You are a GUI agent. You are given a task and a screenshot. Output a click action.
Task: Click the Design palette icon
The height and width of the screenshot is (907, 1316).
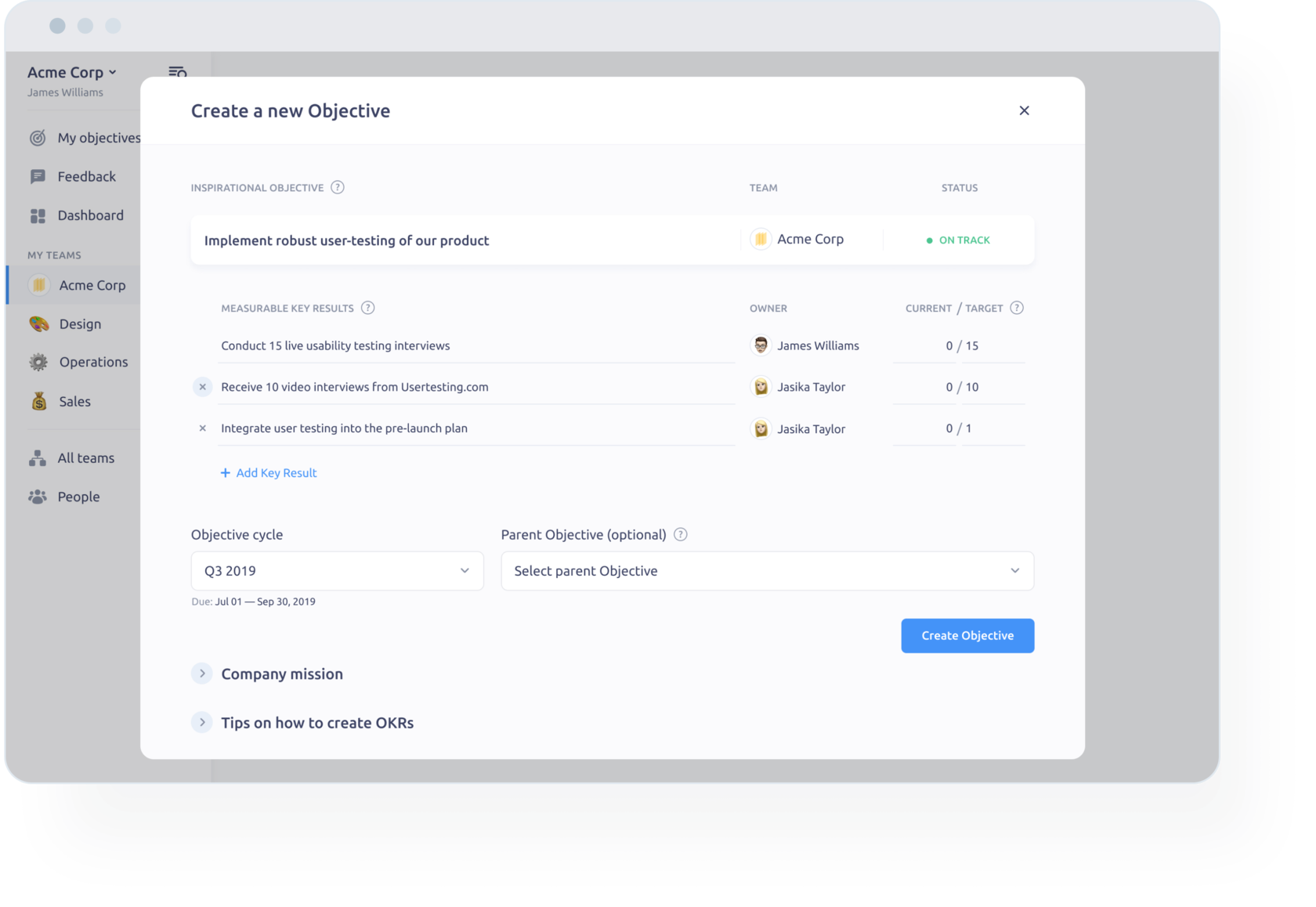click(x=38, y=323)
